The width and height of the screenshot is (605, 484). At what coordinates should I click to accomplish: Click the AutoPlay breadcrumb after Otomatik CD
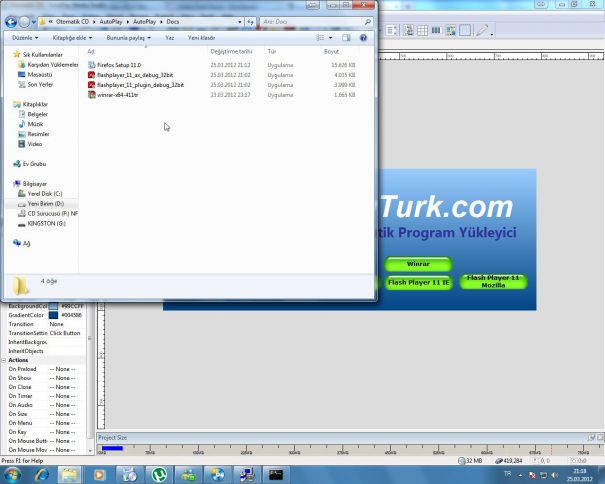[111, 22]
